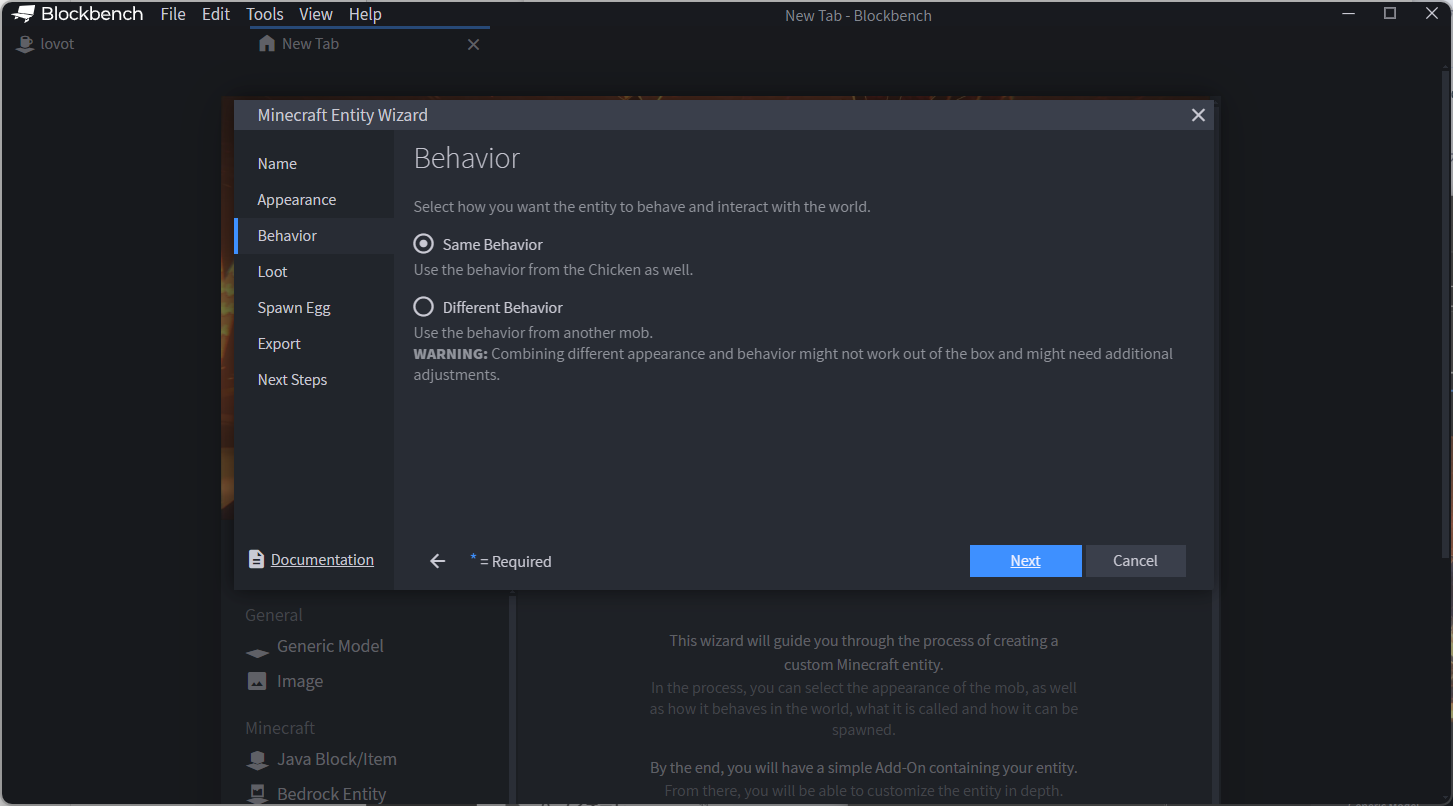The image size is (1453, 806).
Task: Click the Next button
Action: [x=1025, y=561]
